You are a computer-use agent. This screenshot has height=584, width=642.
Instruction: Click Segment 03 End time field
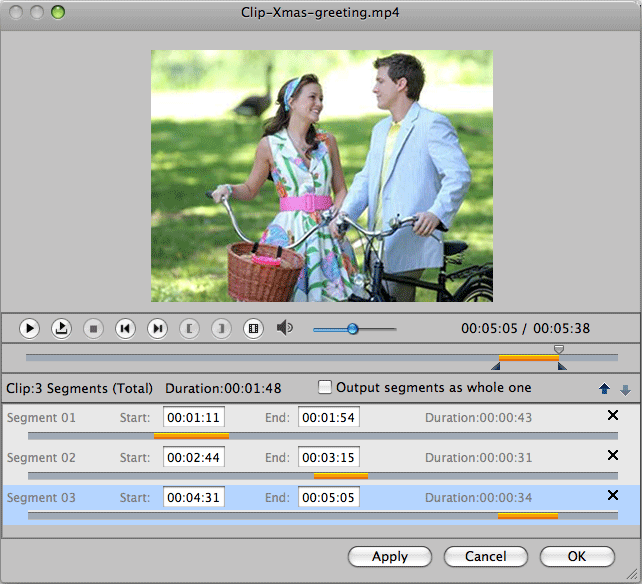click(x=329, y=497)
